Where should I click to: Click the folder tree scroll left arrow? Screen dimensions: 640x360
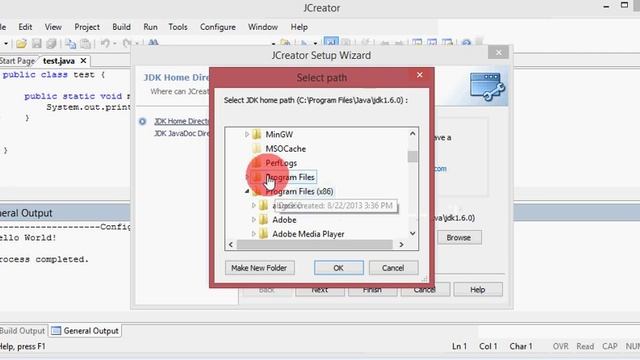coord(231,244)
